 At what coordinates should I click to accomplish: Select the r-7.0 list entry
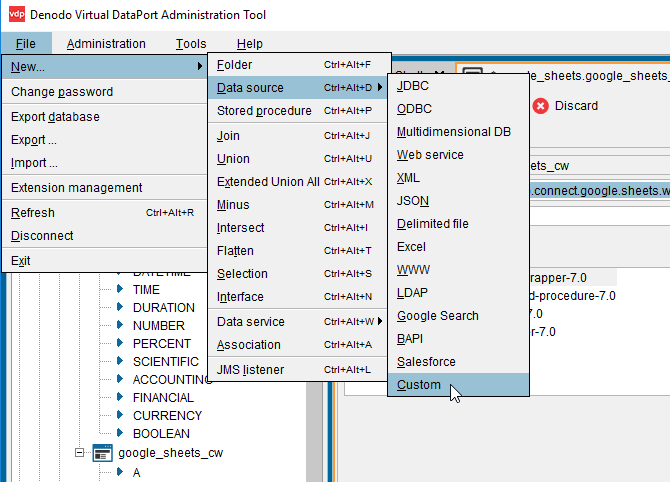click(543, 332)
